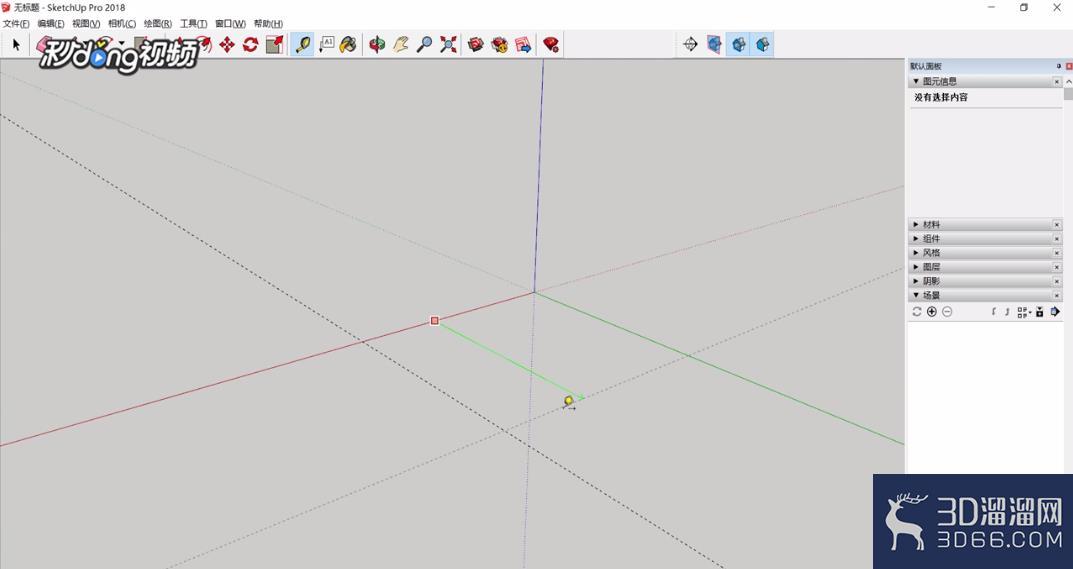
Task: Toggle Display Section Fill
Action: point(762,45)
